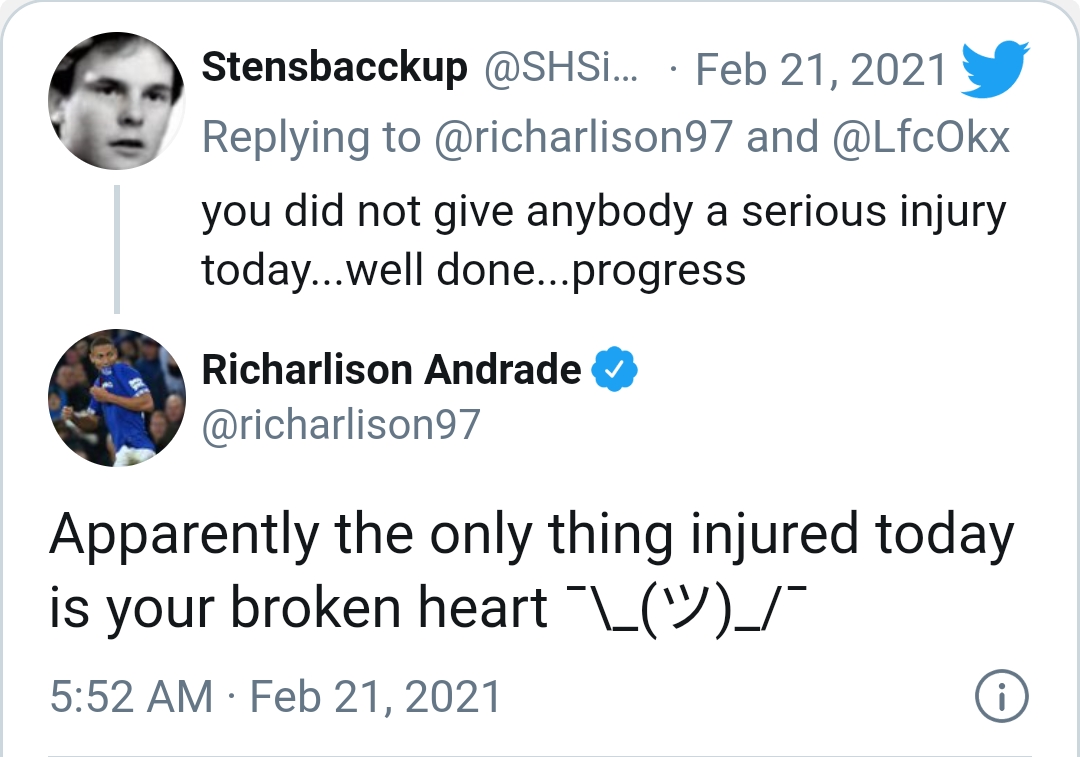Click the 'Replying to' label text
The height and width of the screenshot is (757, 1080).
311,138
